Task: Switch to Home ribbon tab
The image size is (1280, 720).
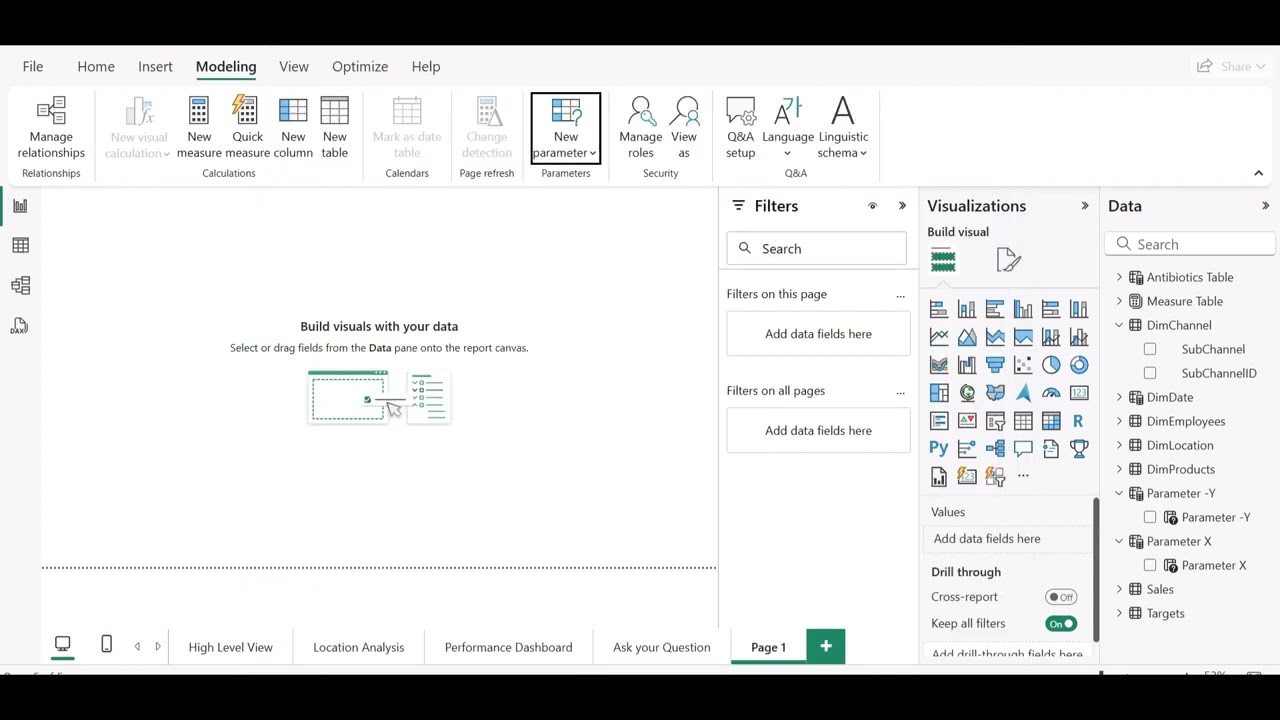Action: coord(96,66)
